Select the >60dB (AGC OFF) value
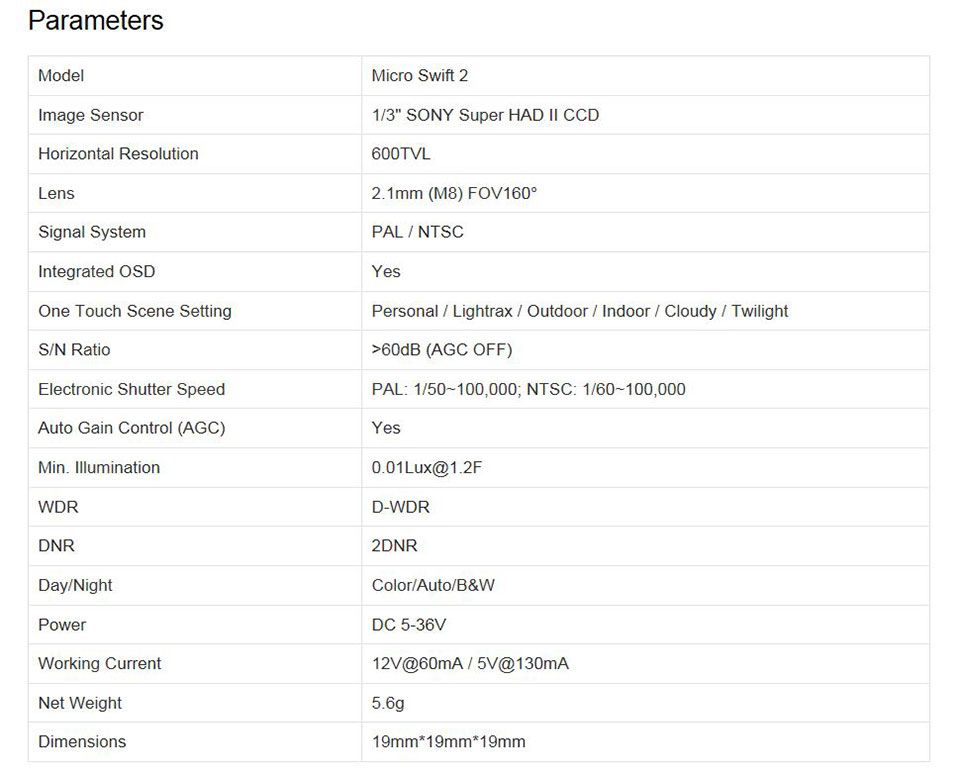The image size is (960, 775). (x=441, y=350)
